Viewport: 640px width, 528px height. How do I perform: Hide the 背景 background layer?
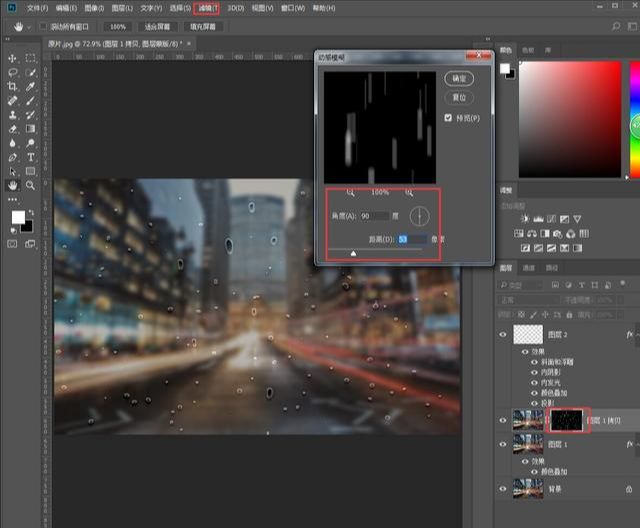[x=503, y=489]
